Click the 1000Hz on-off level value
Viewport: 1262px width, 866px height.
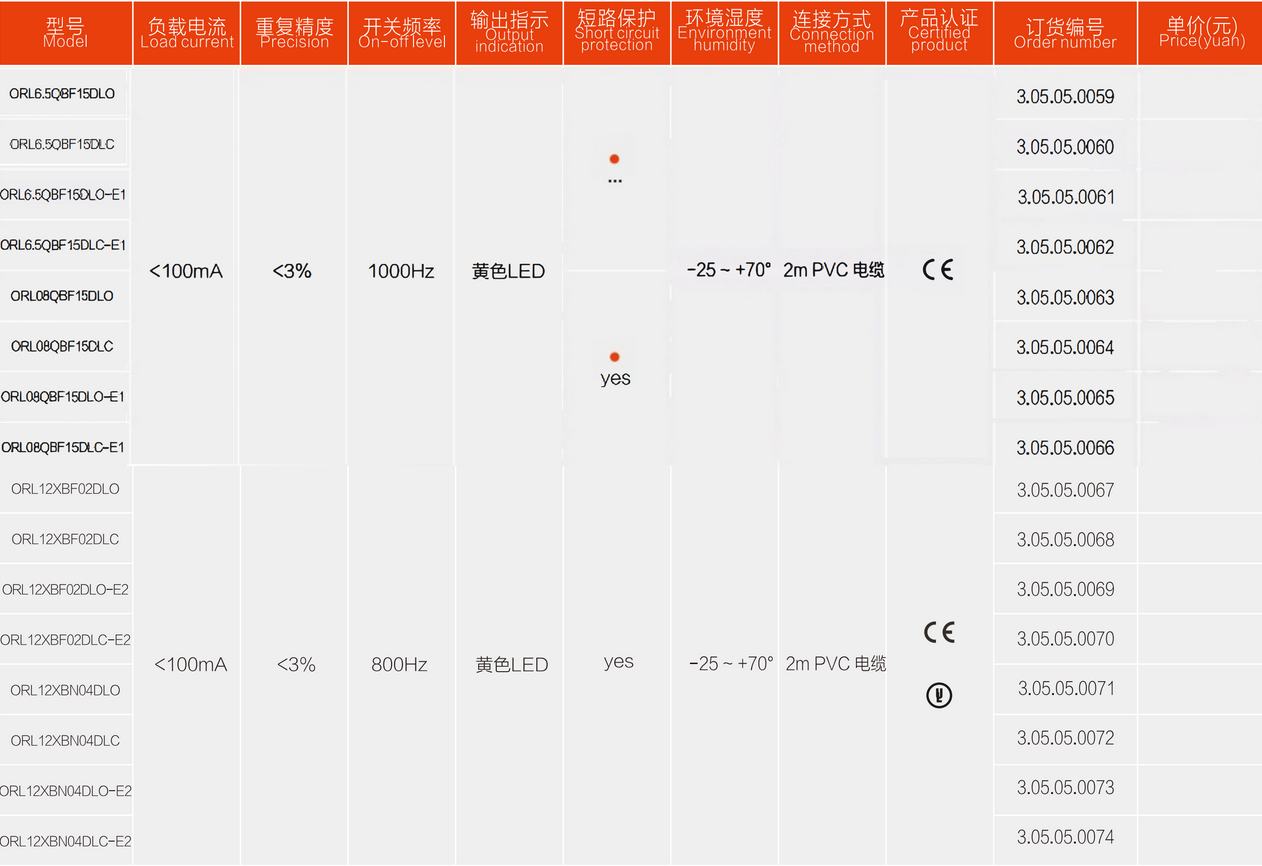click(401, 271)
